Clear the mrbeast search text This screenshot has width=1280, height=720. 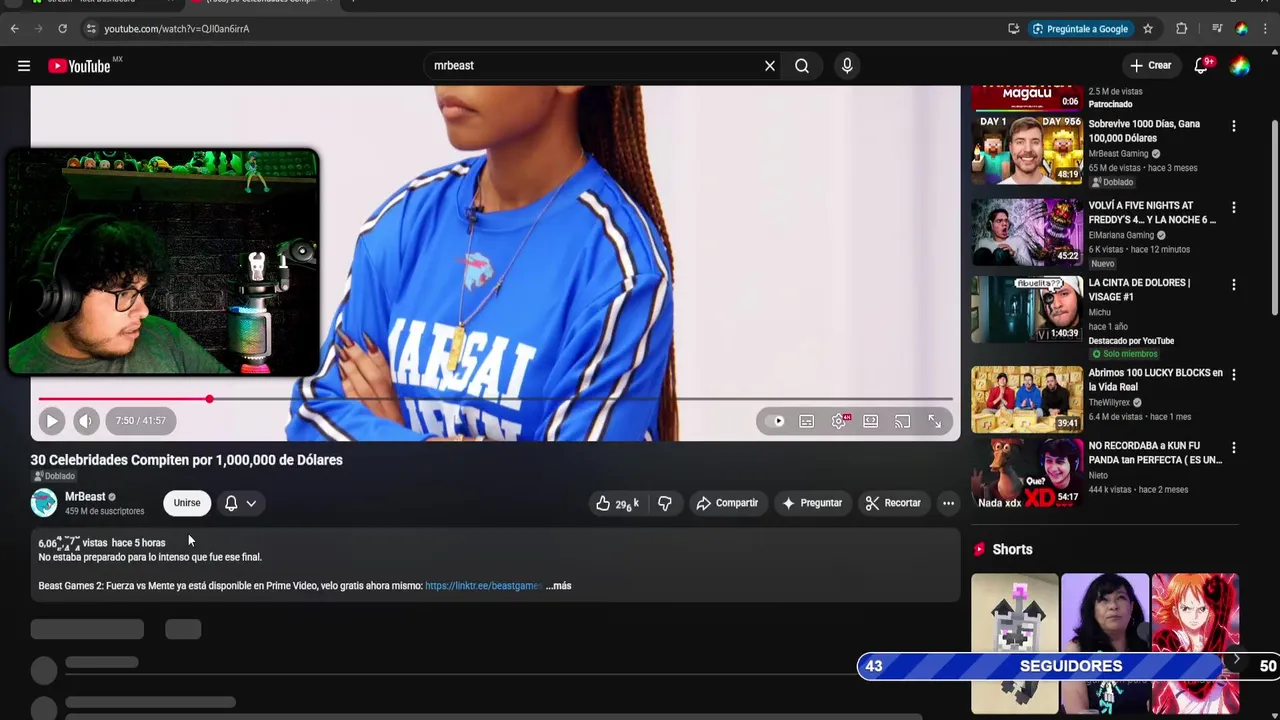[770, 66]
